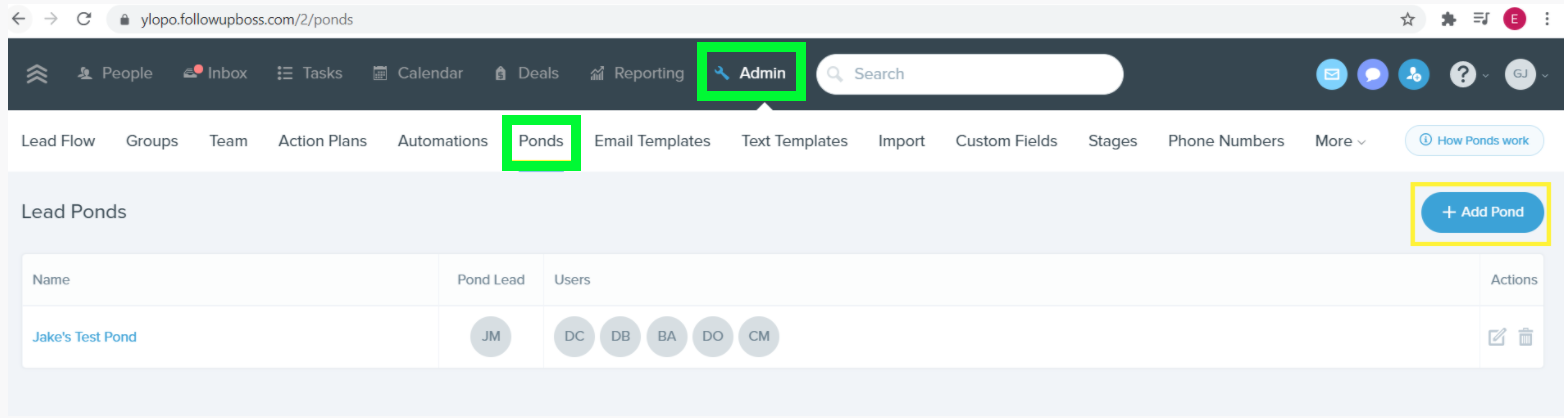Edit Jake's Test Pond with pencil icon

(1496, 337)
